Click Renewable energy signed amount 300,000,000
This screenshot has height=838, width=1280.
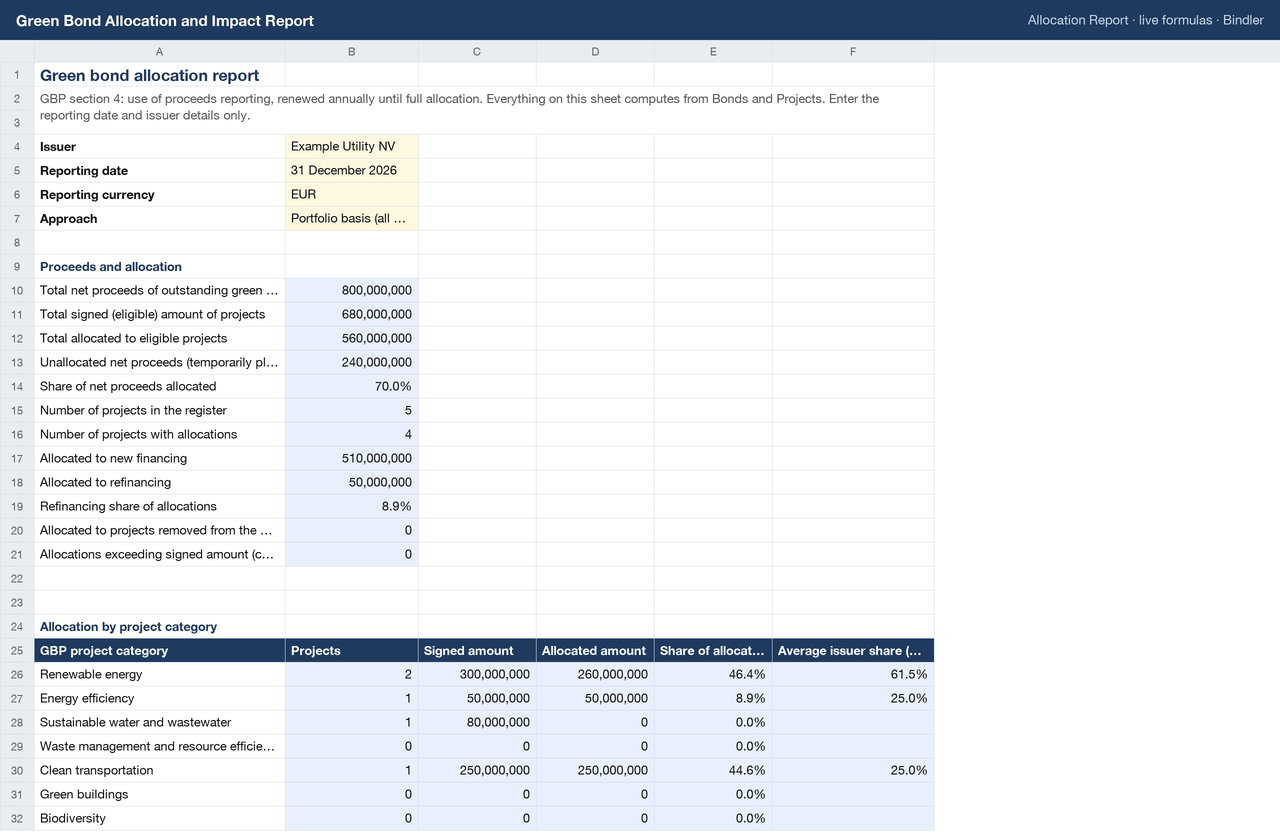[477, 675]
